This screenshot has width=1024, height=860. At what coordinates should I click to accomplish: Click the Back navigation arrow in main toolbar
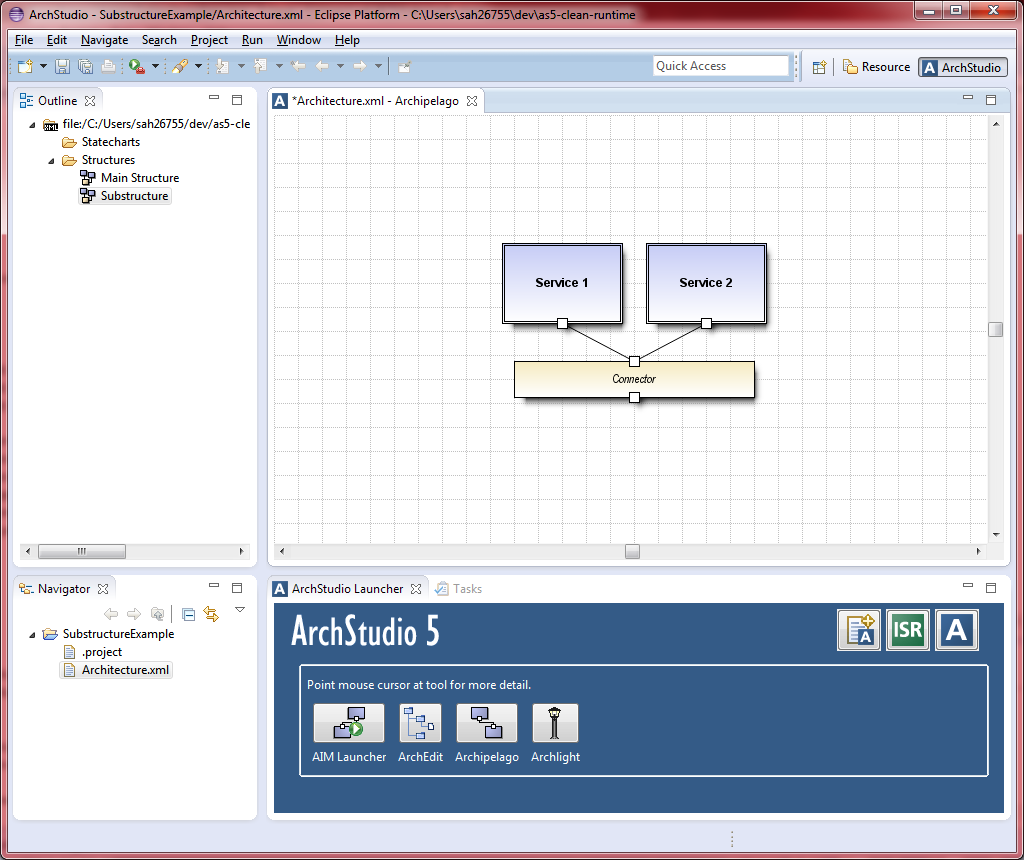click(x=322, y=66)
